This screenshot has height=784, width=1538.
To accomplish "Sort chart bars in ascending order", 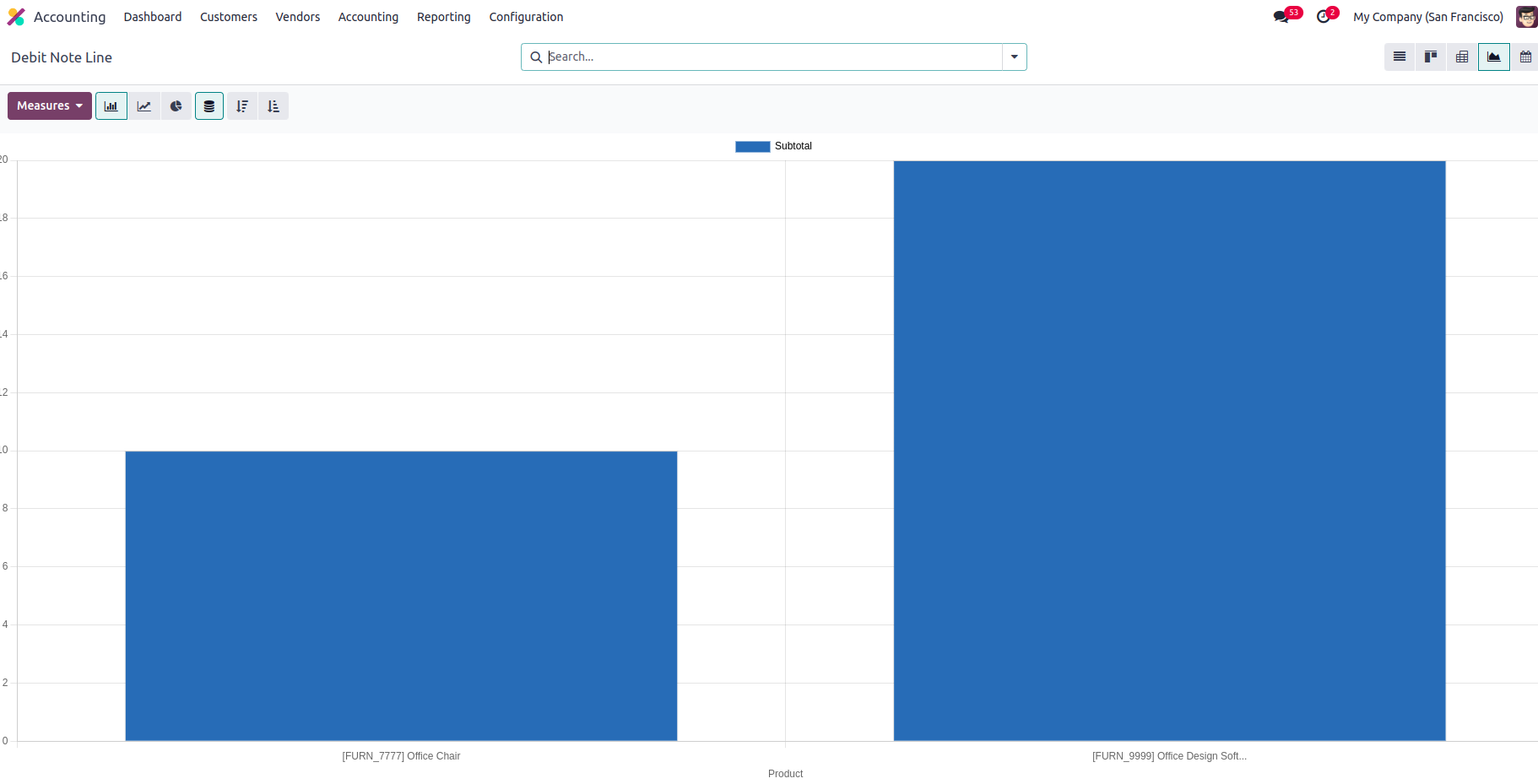I will 273,106.
